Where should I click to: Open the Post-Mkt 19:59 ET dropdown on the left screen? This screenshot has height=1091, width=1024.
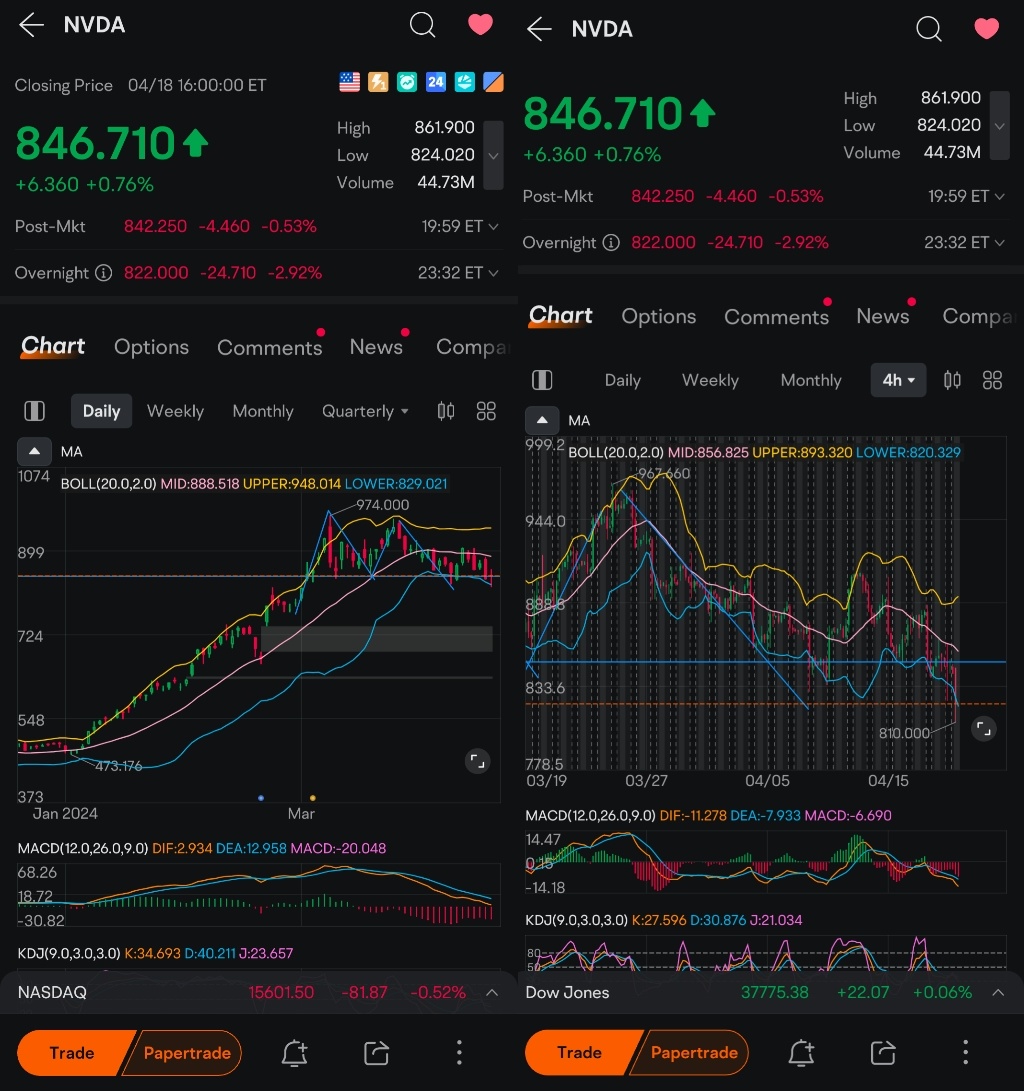pos(460,226)
